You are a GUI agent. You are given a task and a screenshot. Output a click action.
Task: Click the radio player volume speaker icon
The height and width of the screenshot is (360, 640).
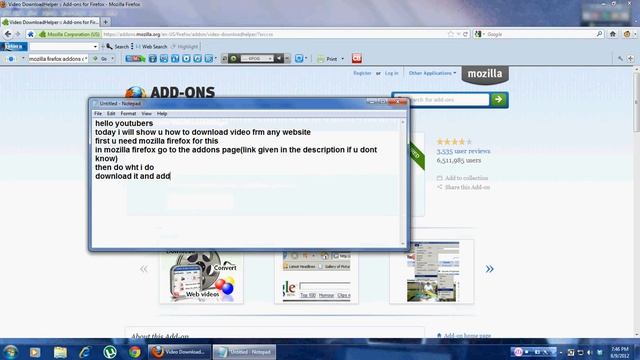279,59
